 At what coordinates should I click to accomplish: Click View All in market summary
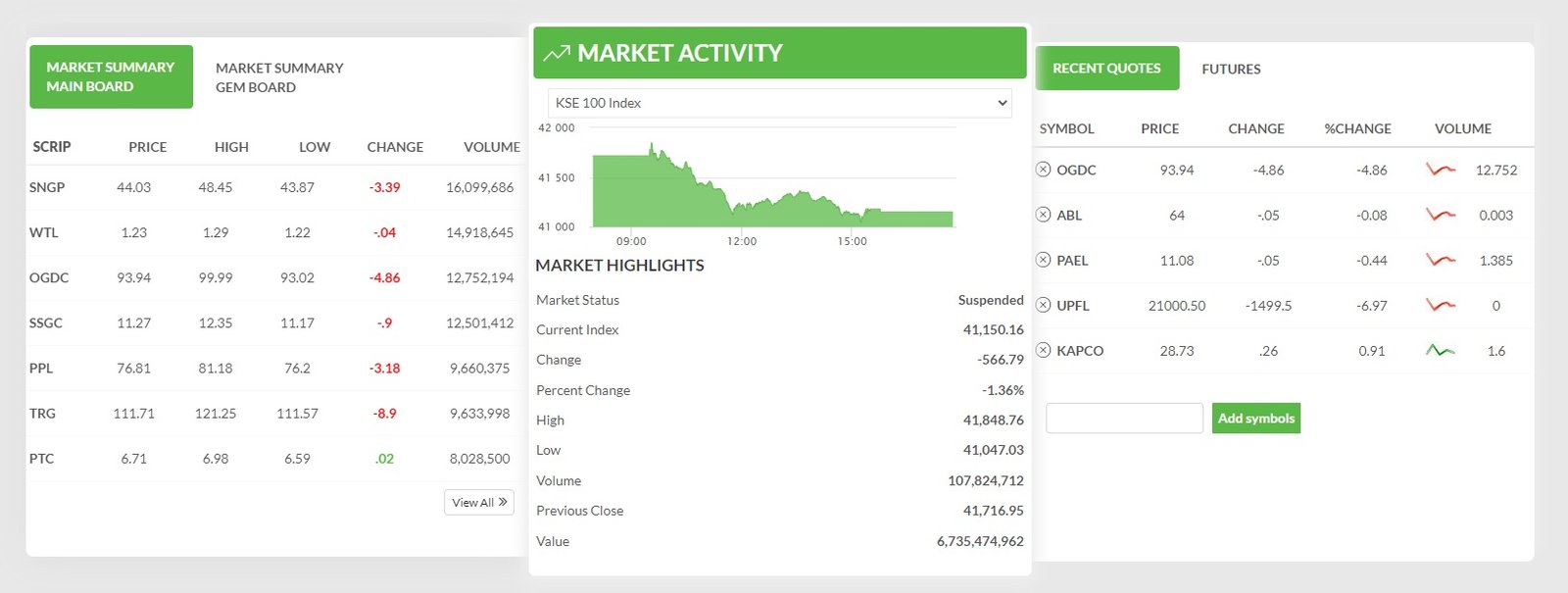tap(479, 502)
